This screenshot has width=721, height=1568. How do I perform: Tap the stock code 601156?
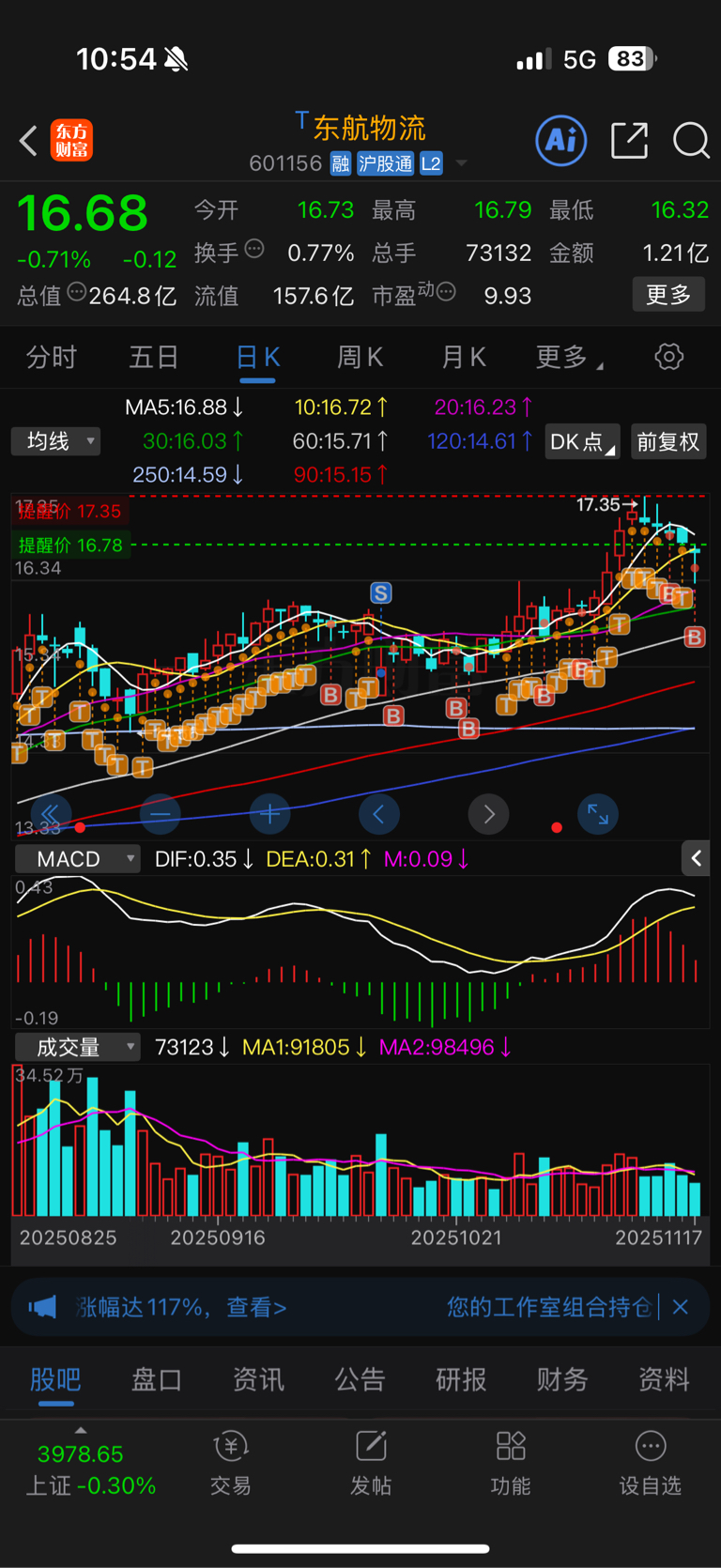(285, 164)
